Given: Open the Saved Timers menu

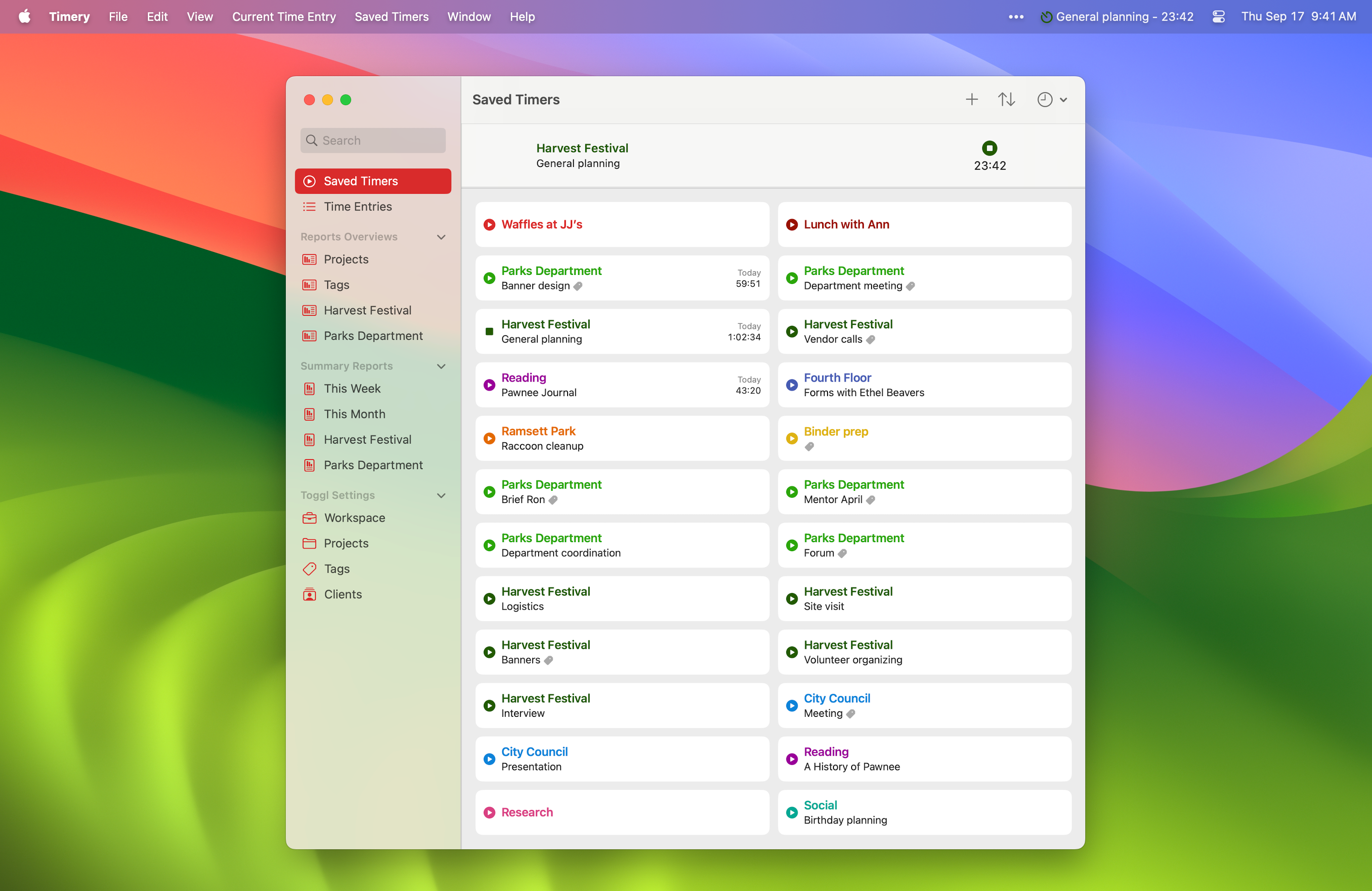Looking at the screenshot, I should coord(392,17).
